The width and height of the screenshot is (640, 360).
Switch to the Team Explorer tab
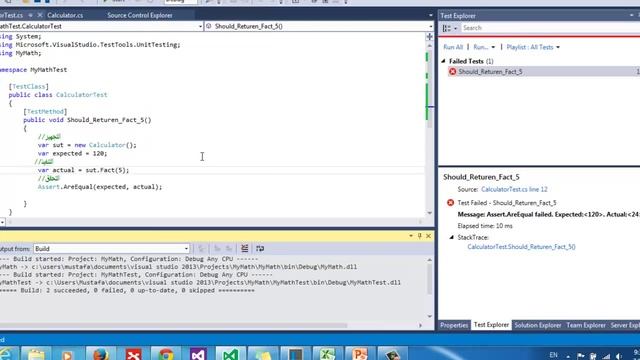[x=586, y=325]
